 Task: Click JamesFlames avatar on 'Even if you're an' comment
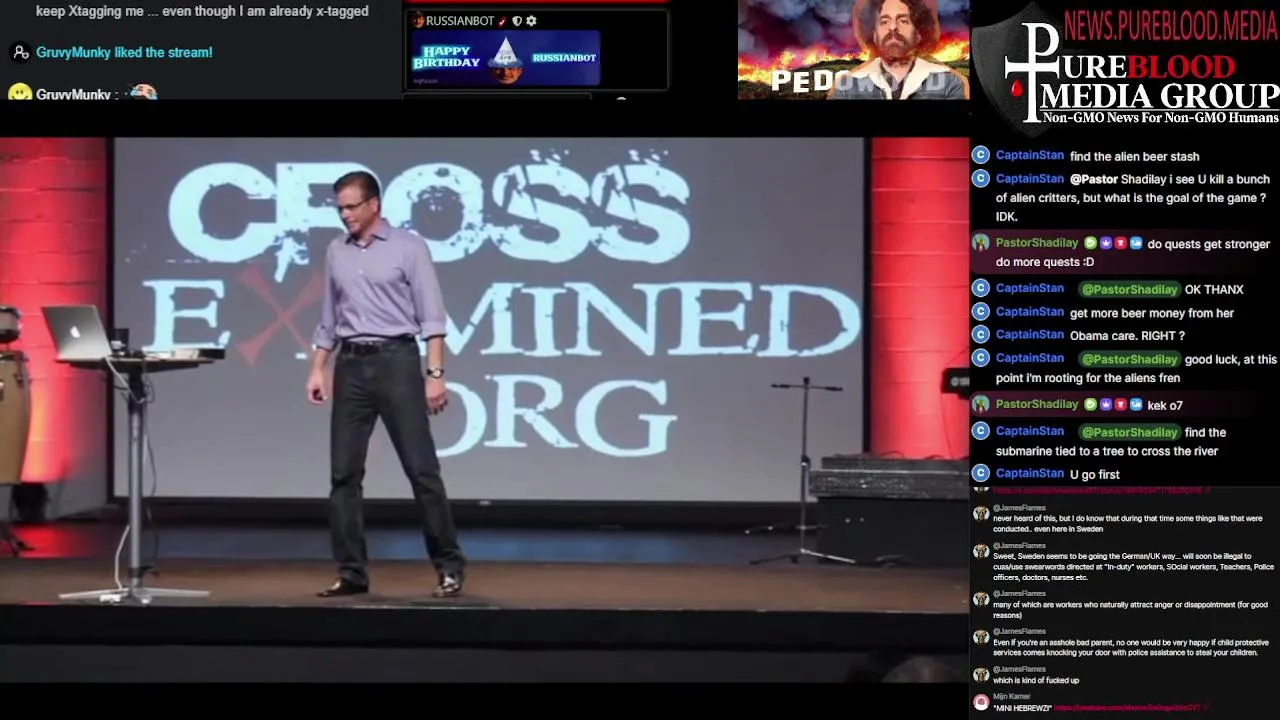click(981, 637)
